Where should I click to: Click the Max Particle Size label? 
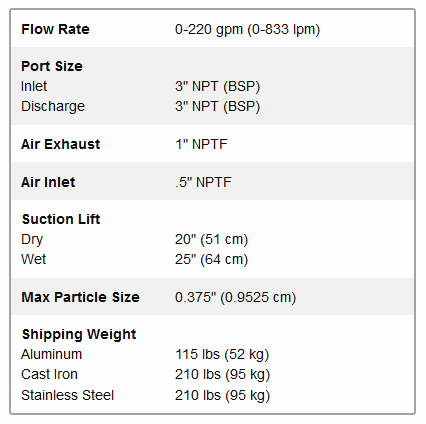tap(80, 297)
